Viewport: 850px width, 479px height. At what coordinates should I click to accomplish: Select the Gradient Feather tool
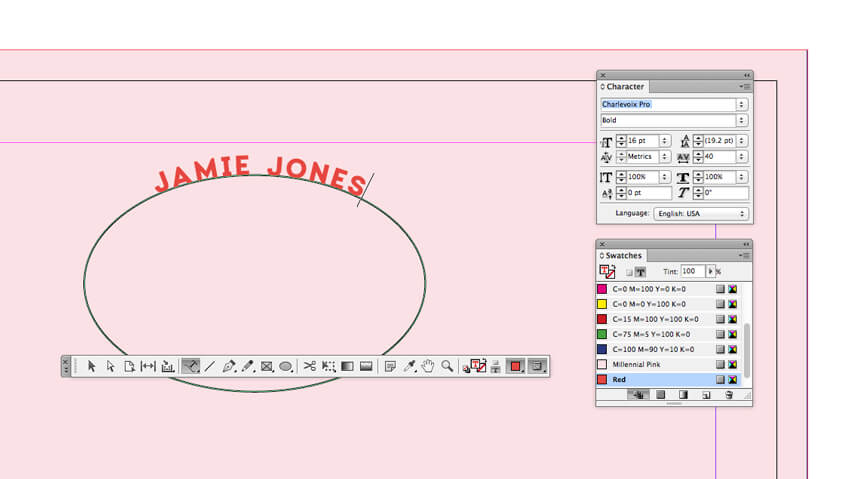point(366,366)
